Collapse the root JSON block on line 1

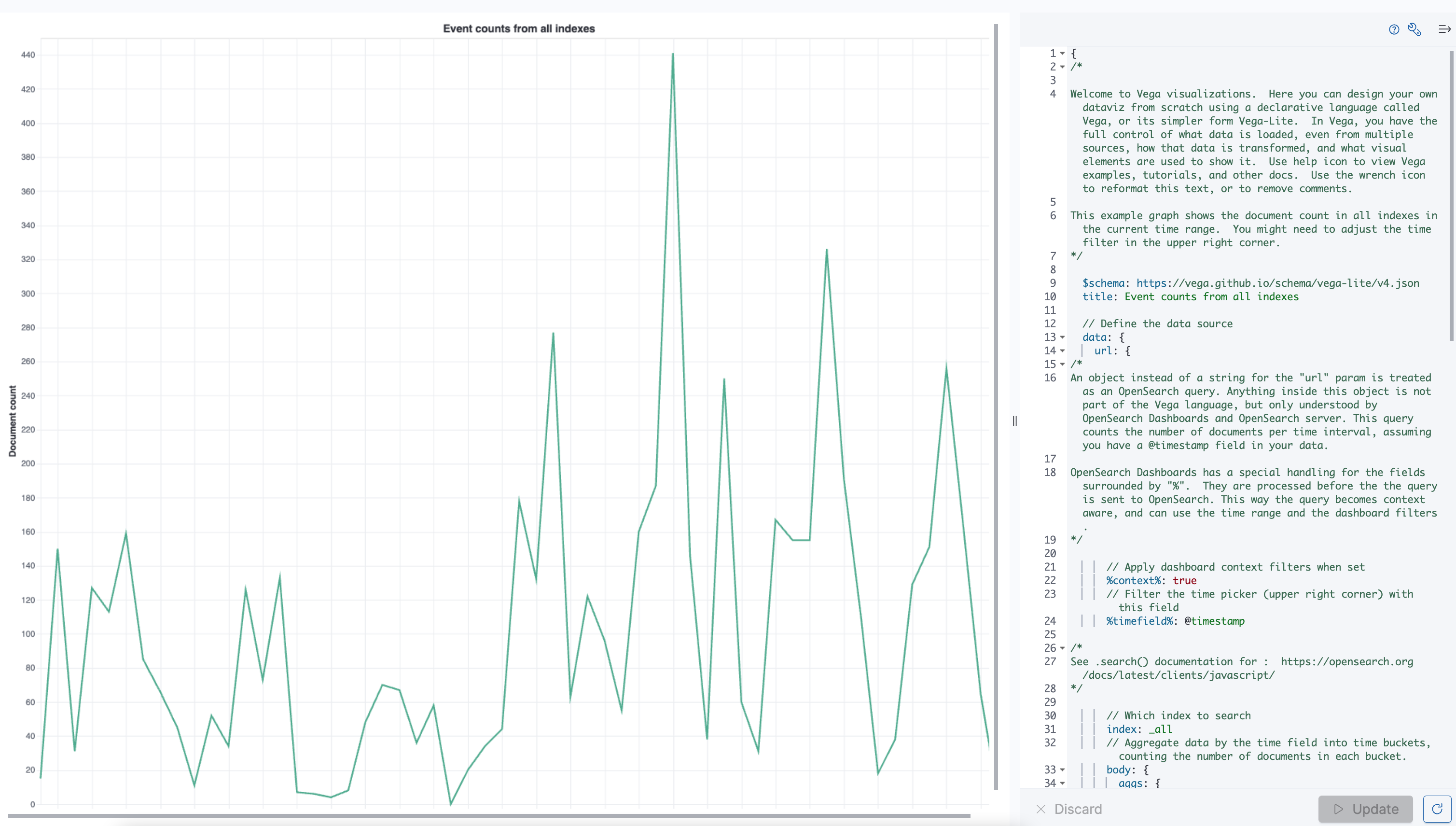pyautogui.click(x=1062, y=53)
